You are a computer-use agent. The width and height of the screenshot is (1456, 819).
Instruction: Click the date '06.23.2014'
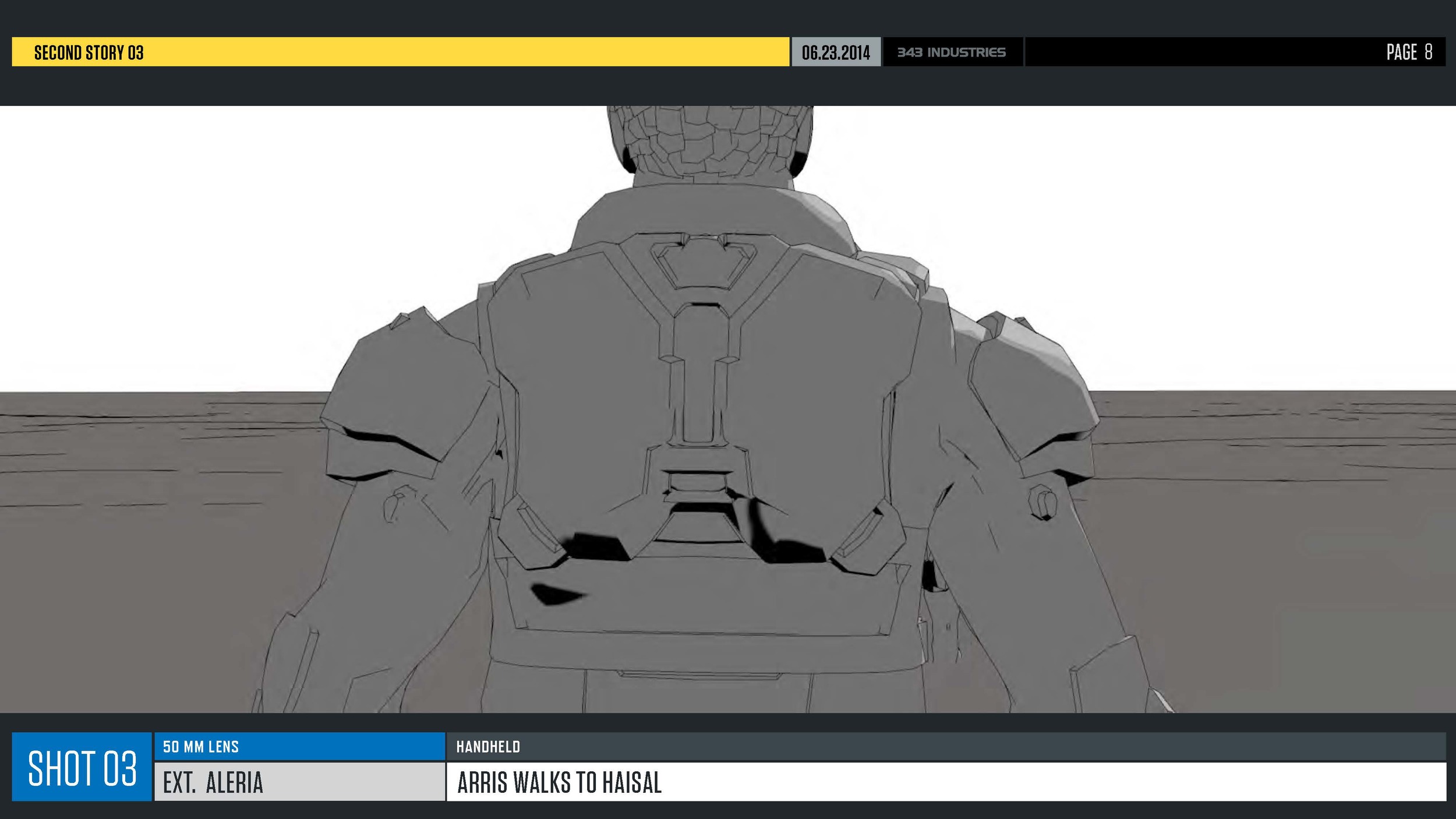(836, 52)
